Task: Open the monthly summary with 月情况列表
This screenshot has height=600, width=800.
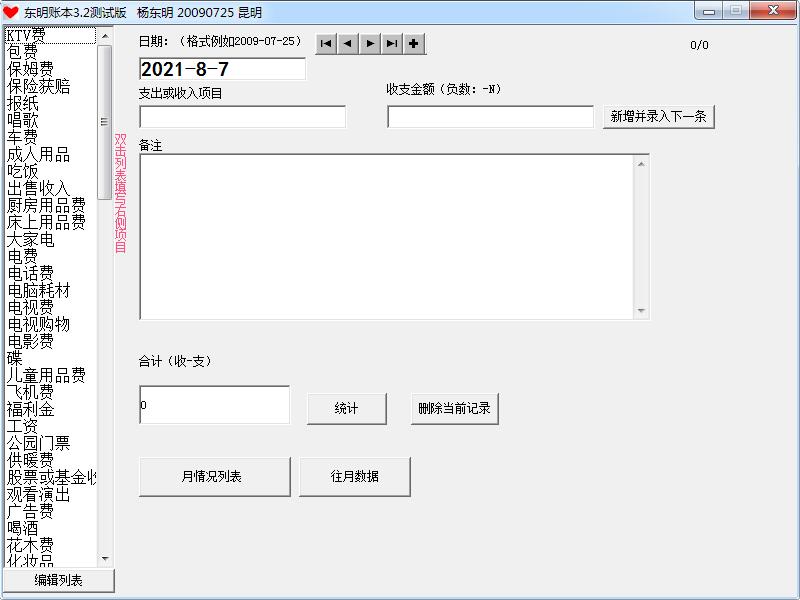Action: tap(213, 477)
